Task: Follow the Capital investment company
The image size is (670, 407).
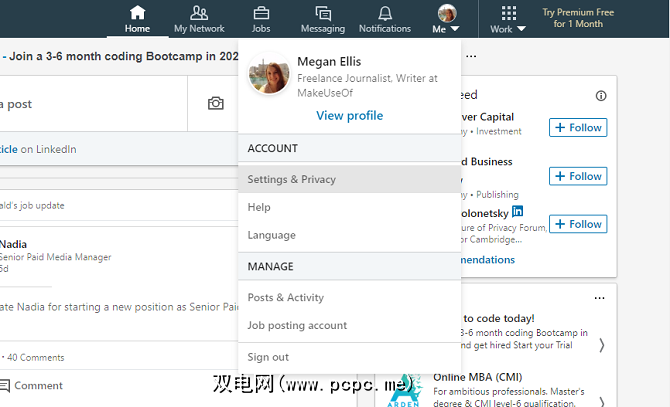Action: click(578, 127)
